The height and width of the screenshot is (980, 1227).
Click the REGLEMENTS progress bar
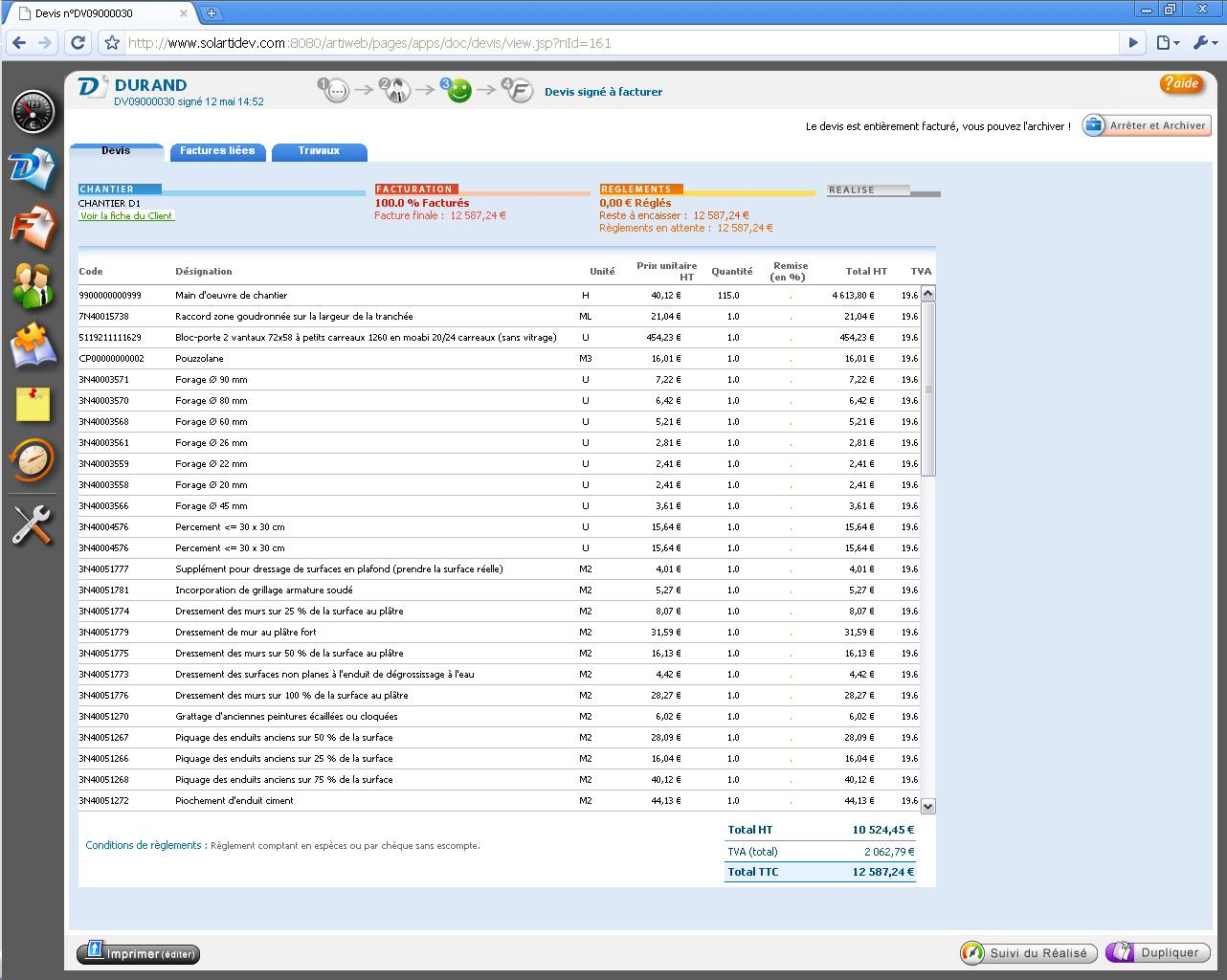[x=707, y=189]
